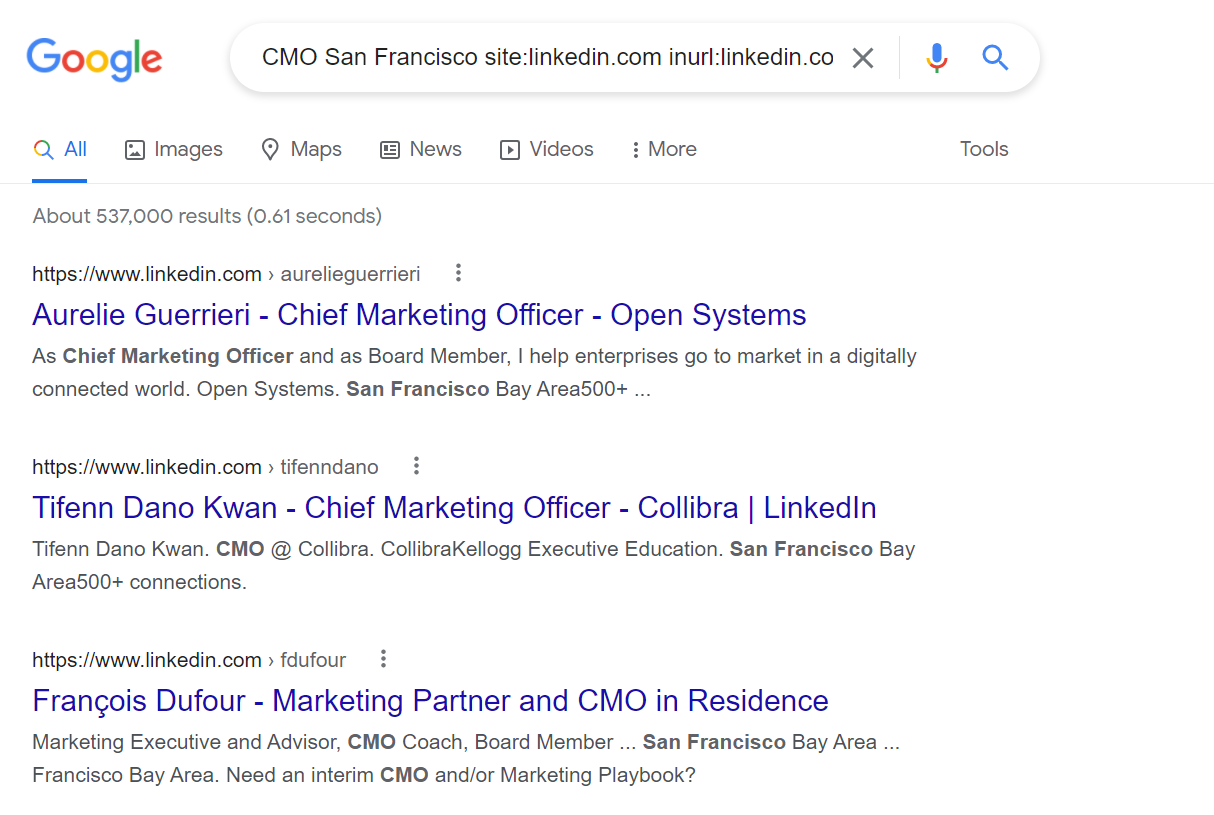Click the linkedin.com › tifenndano URL
Viewport: 1214px width, 815px height.
[x=205, y=466]
